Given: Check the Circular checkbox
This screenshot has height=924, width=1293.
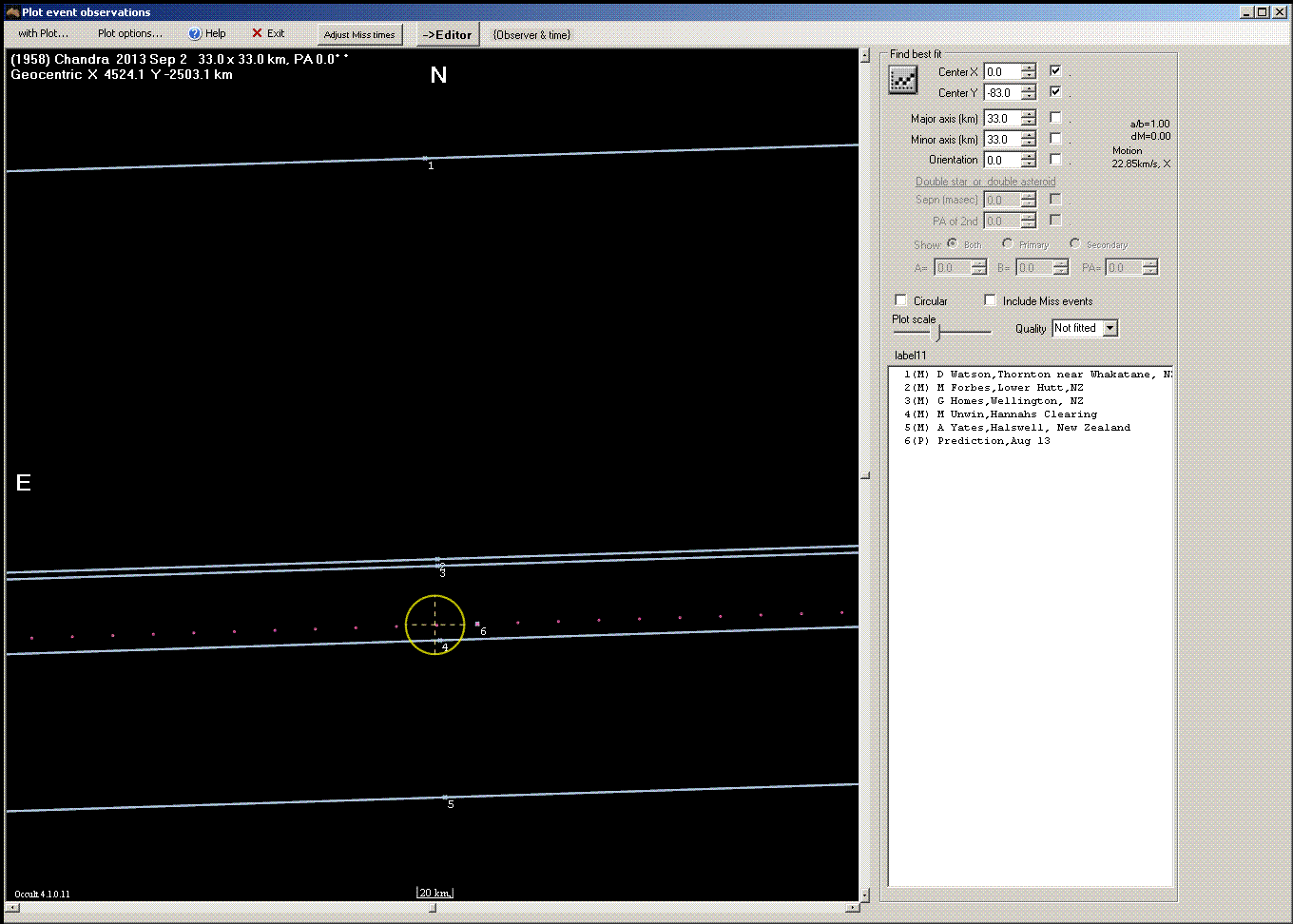Looking at the screenshot, I should [x=901, y=300].
